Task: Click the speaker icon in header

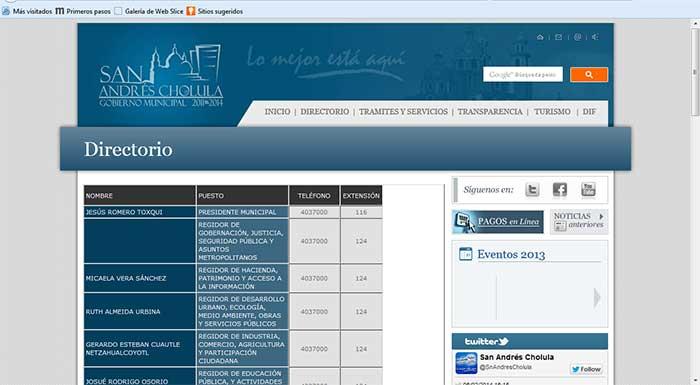Action: tap(595, 37)
